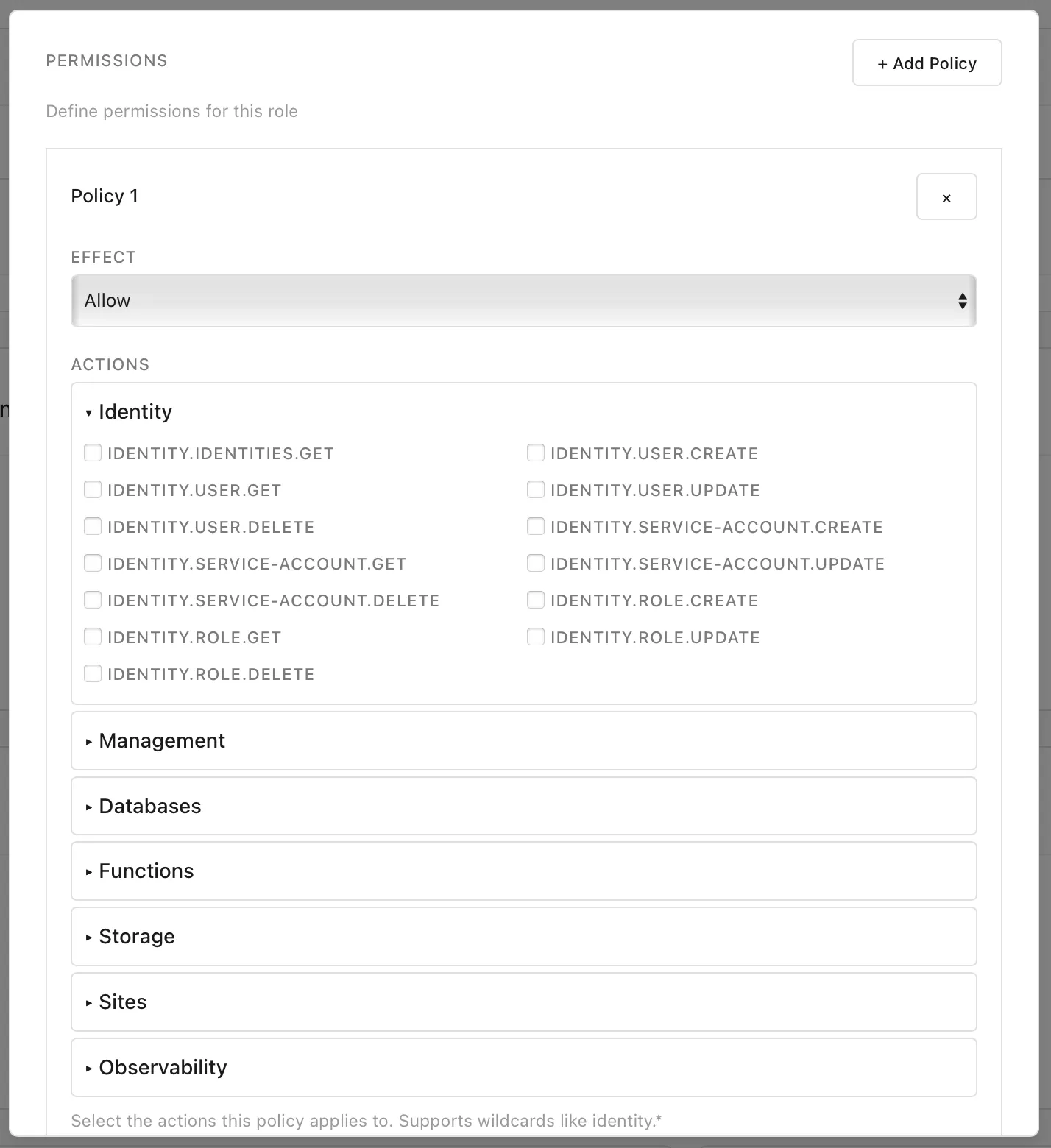Screen dimensions: 1051x1148
Task: Check the IDENTITY.SERVICE-ACCOUNT.GET checkbox
Action: [93, 563]
